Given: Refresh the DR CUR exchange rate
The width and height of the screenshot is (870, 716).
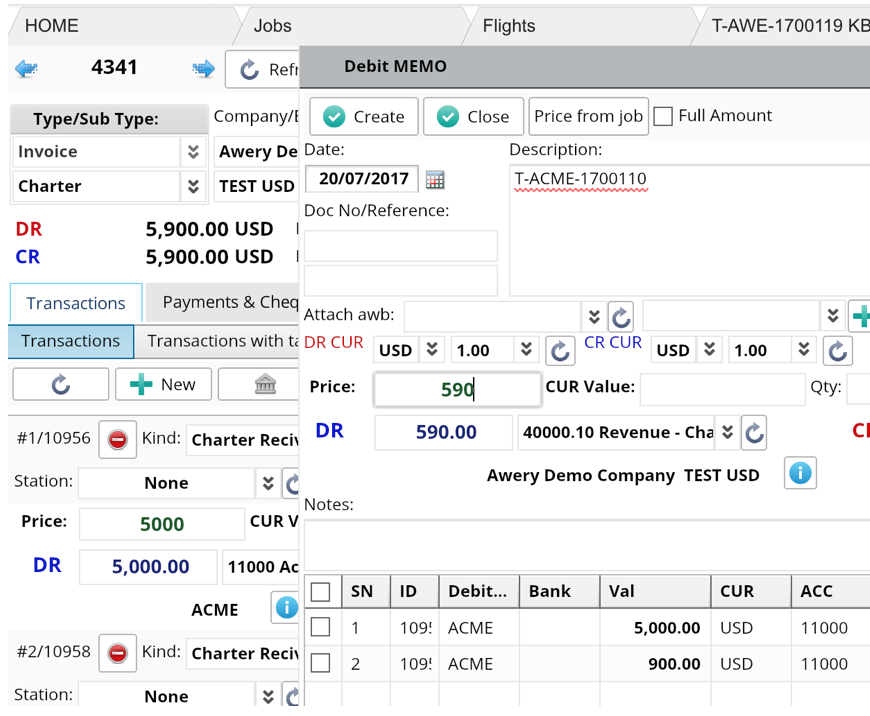Looking at the screenshot, I should pos(560,351).
